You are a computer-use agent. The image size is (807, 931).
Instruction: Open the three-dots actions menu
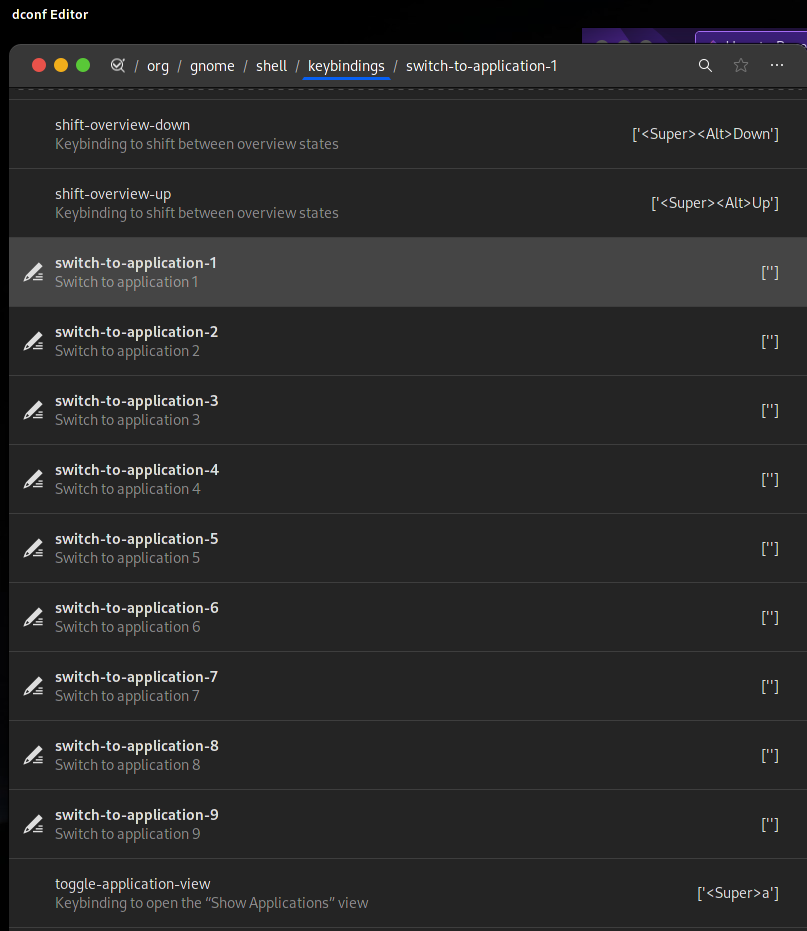pyautogui.click(x=777, y=65)
